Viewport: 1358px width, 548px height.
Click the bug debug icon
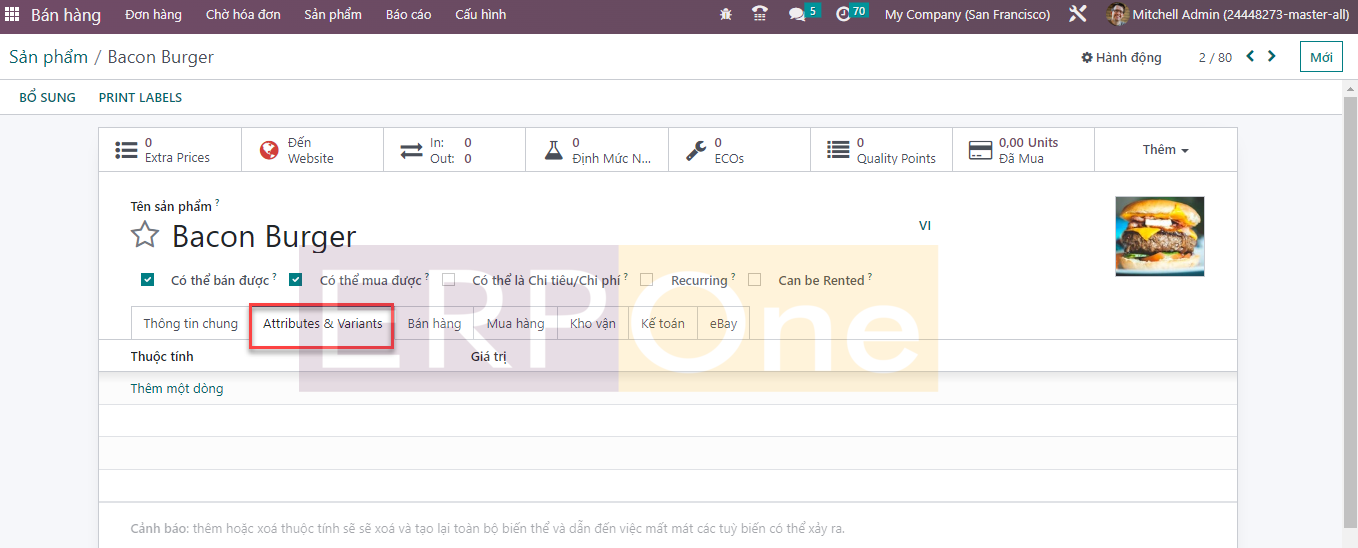pyautogui.click(x=726, y=15)
